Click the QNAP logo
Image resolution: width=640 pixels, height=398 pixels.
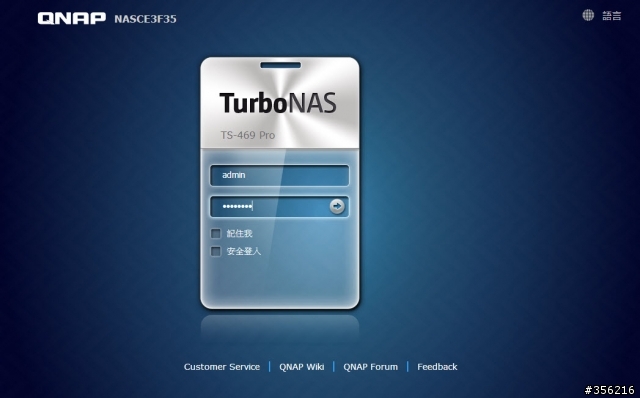tap(72, 18)
